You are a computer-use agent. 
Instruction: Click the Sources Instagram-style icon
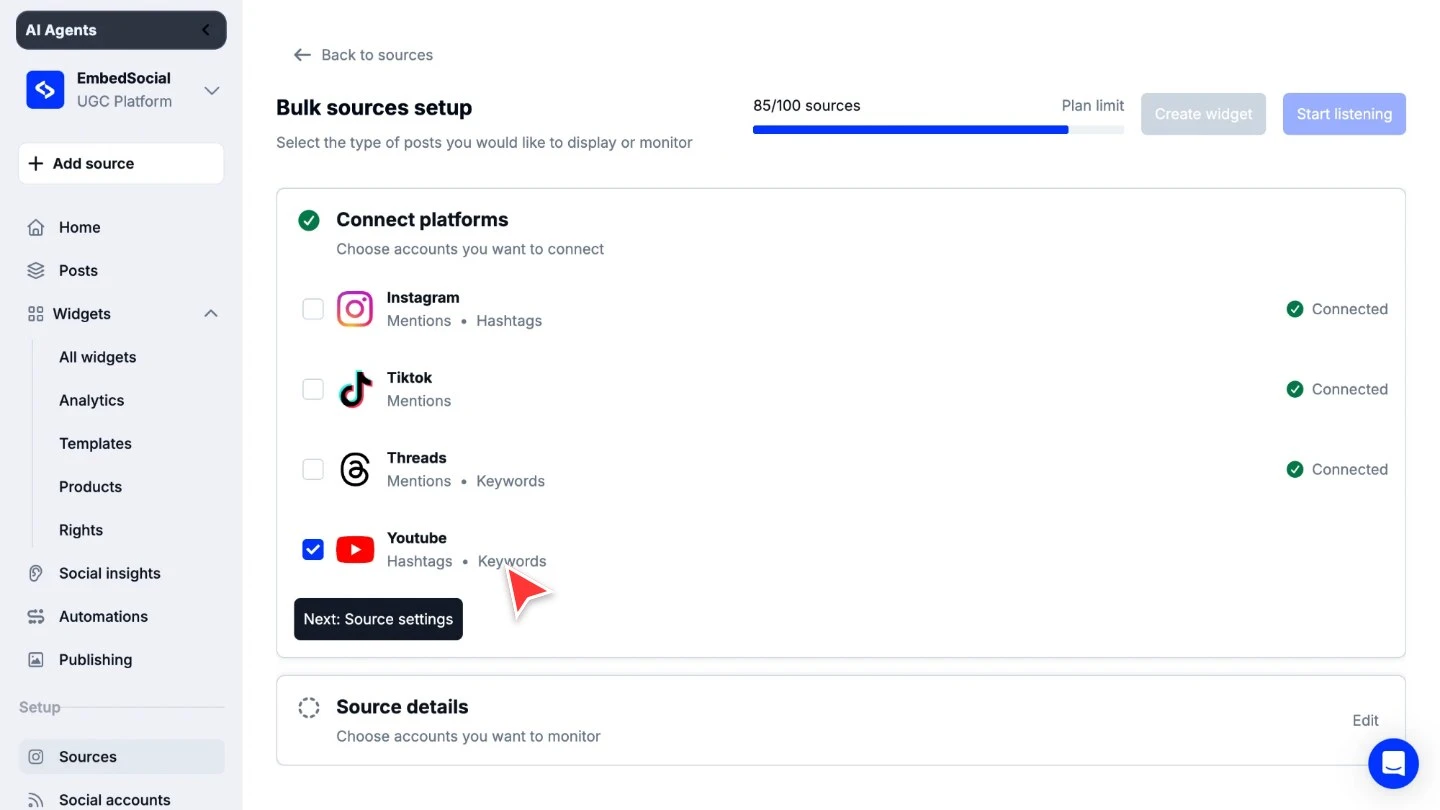(x=36, y=757)
